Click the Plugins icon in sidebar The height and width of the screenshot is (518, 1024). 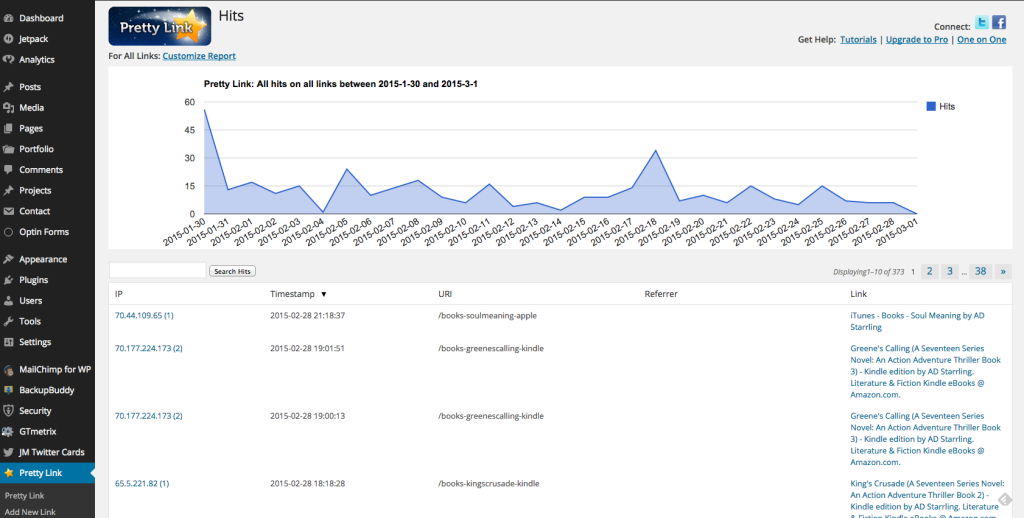coord(9,280)
